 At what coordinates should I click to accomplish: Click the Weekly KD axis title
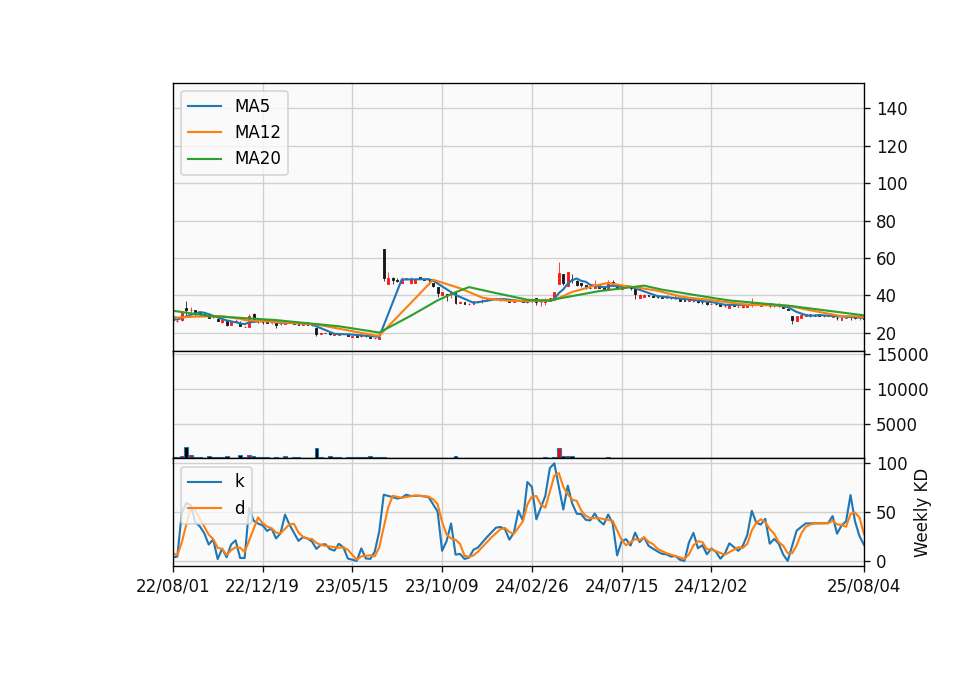coord(921,513)
